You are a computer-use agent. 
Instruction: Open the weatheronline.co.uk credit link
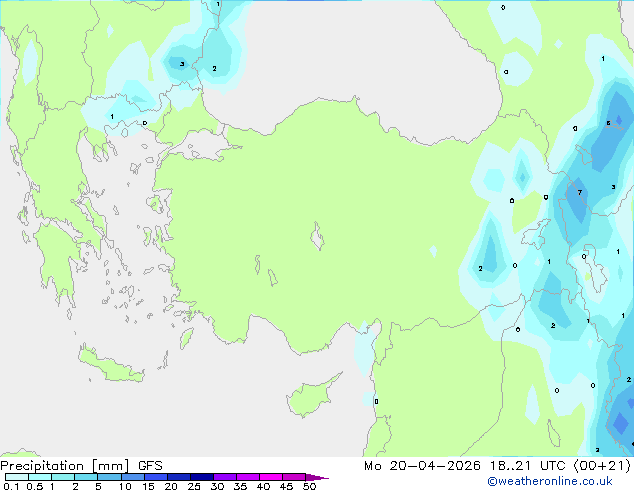click(550, 481)
